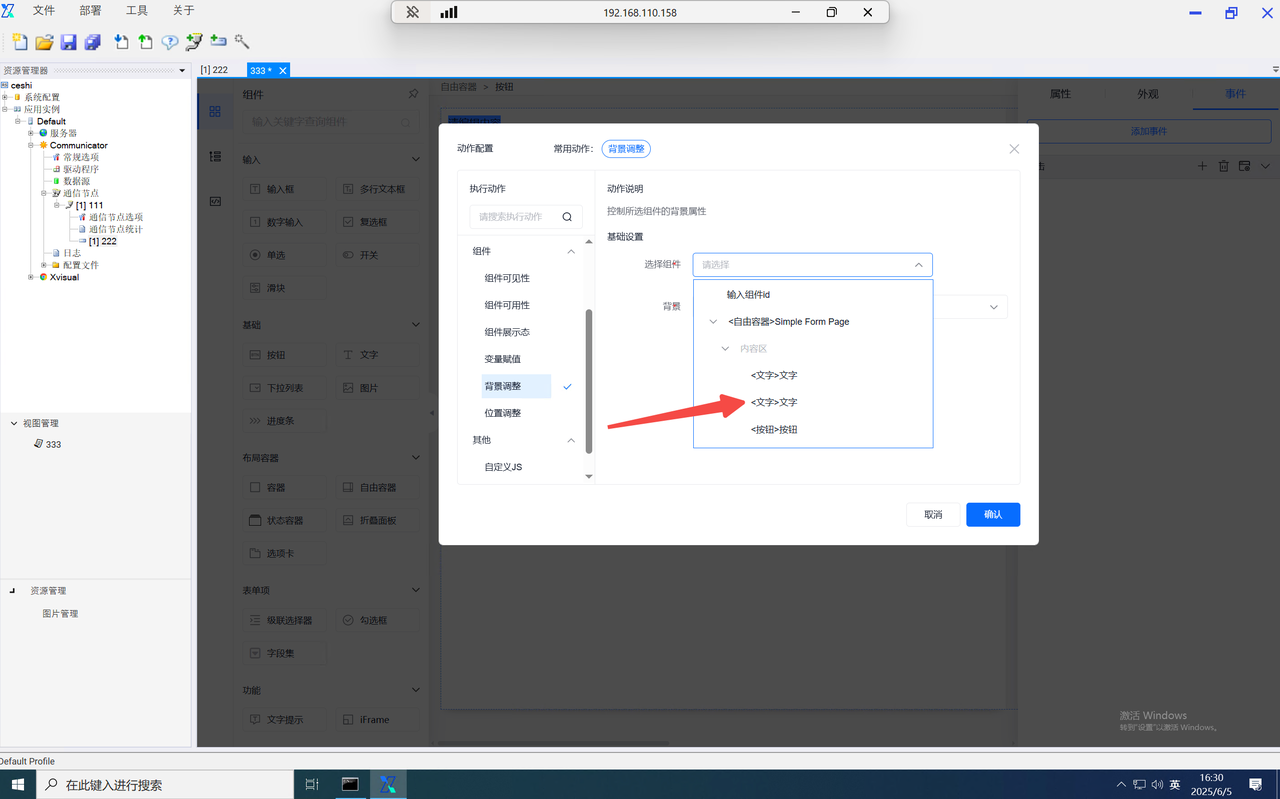Viewport: 1280px width, 799px height.
Task: Collapse <自由容器>Simple Form Page node
Action: 713,322
